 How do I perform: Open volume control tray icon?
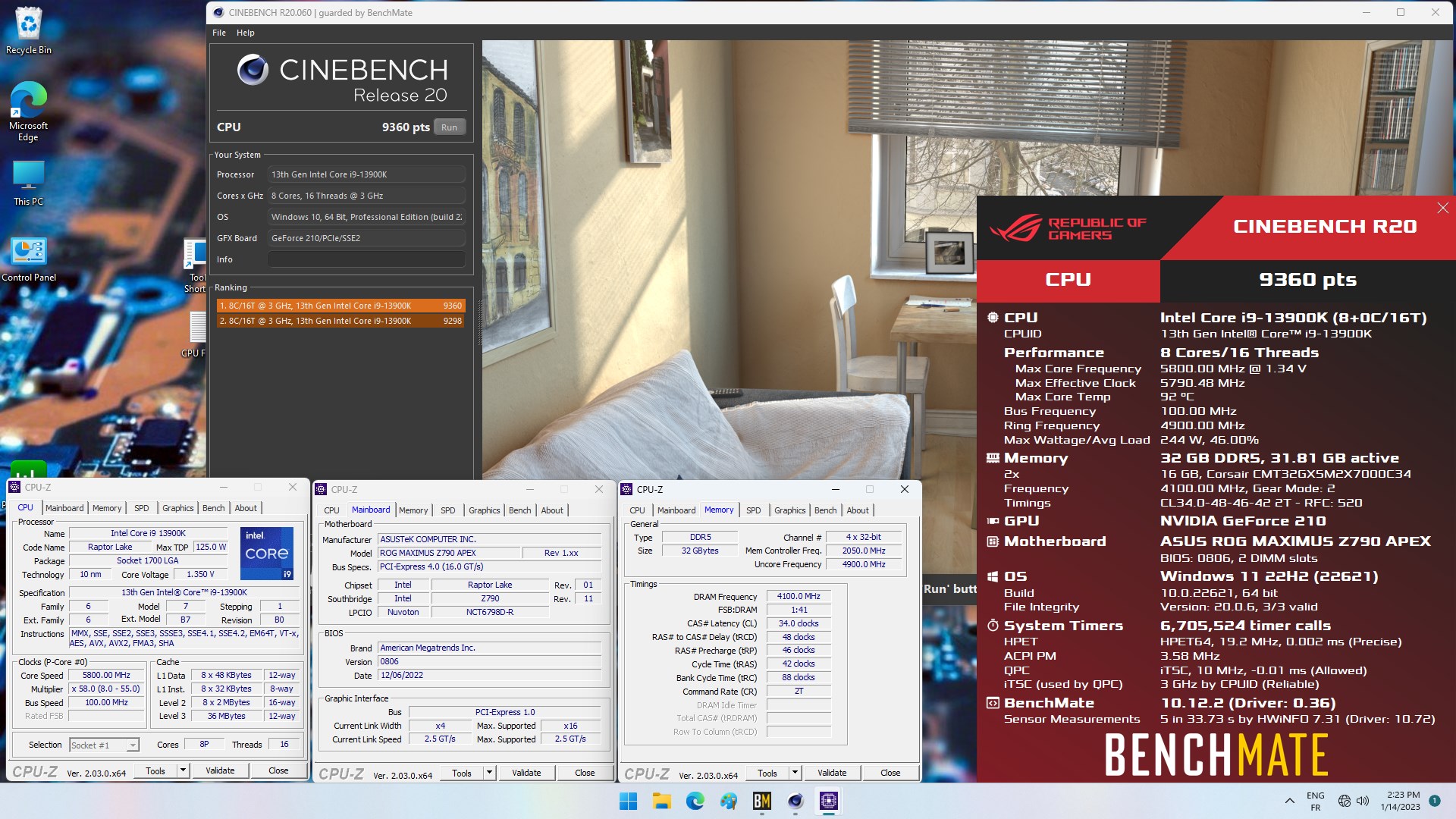(x=1363, y=801)
